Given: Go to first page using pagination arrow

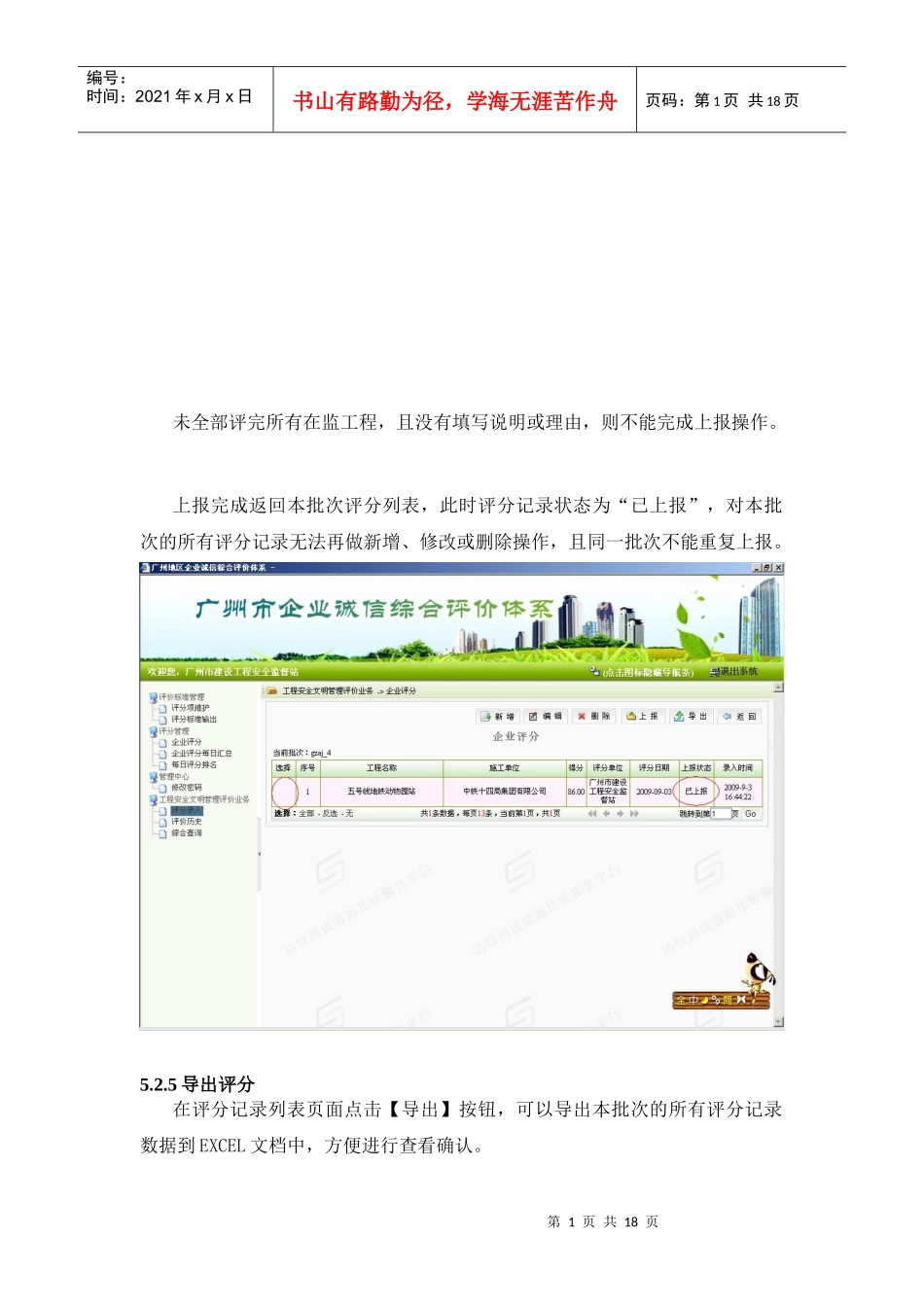Looking at the screenshot, I should click(591, 814).
